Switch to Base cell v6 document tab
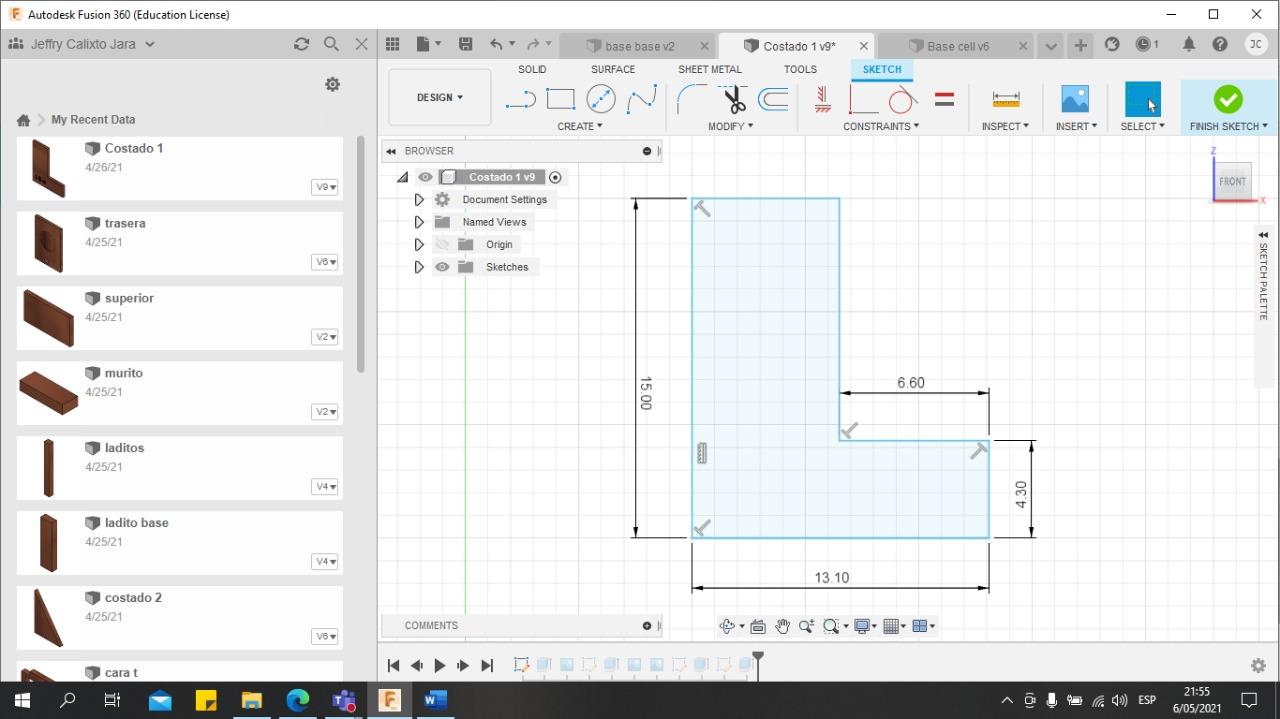The image size is (1280, 719). tap(958, 46)
